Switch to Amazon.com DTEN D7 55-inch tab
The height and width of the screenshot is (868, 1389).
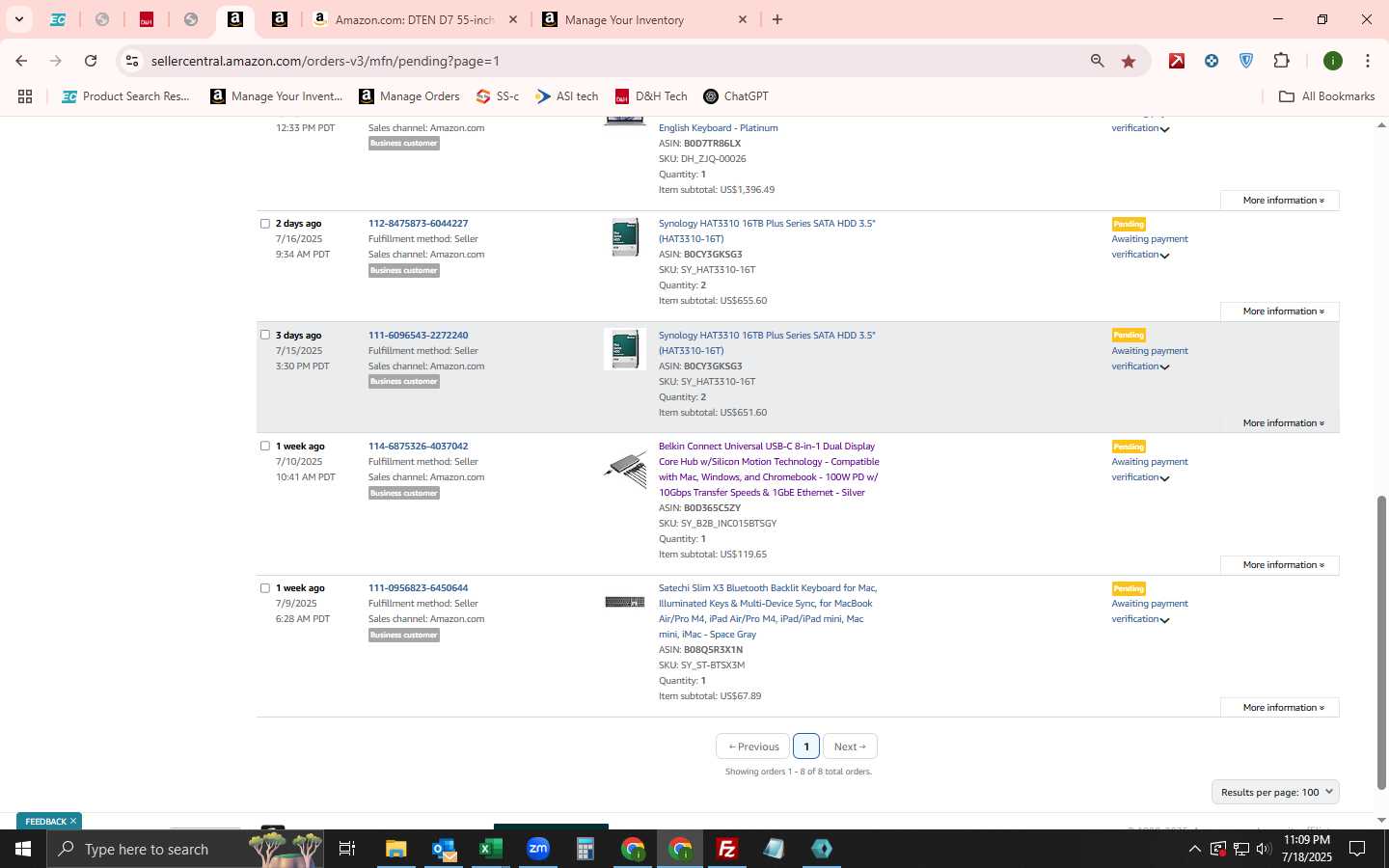click(416, 19)
